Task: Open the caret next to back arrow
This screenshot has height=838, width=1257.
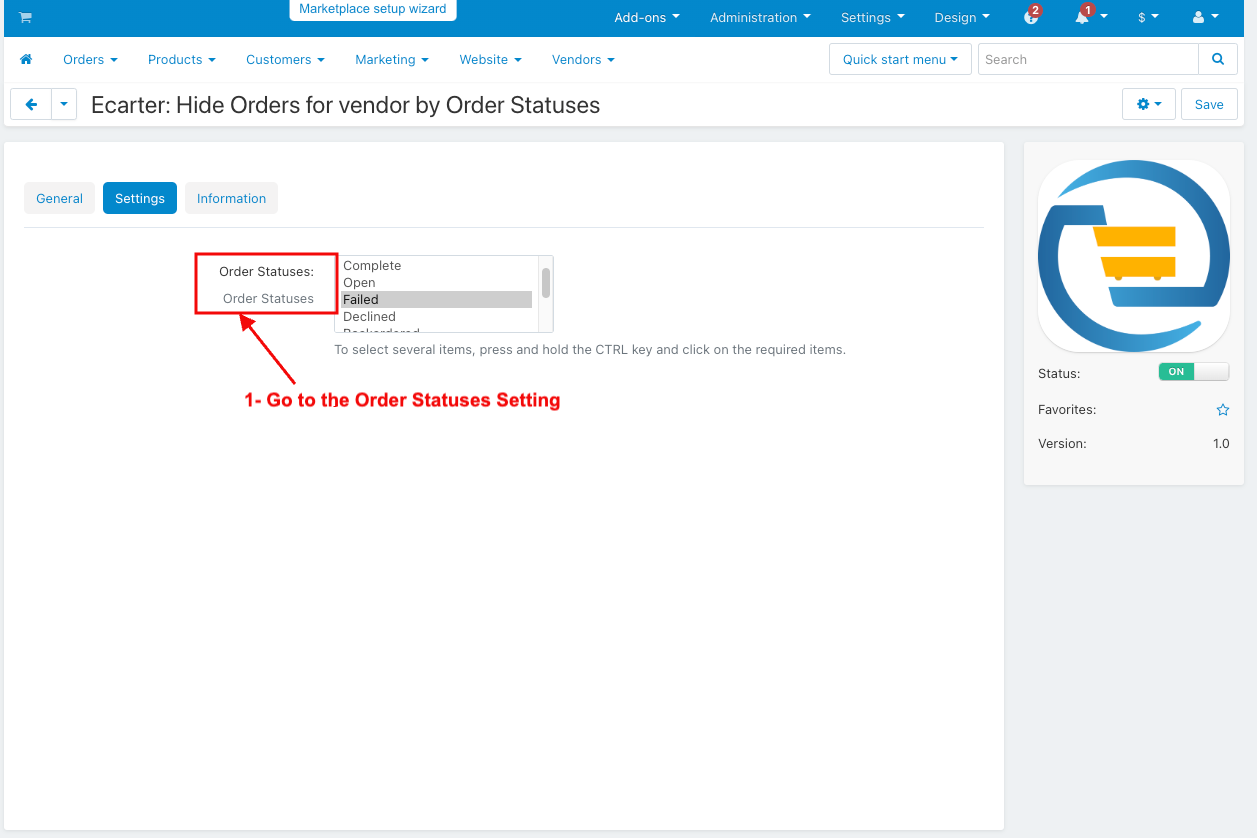Action: point(64,104)
